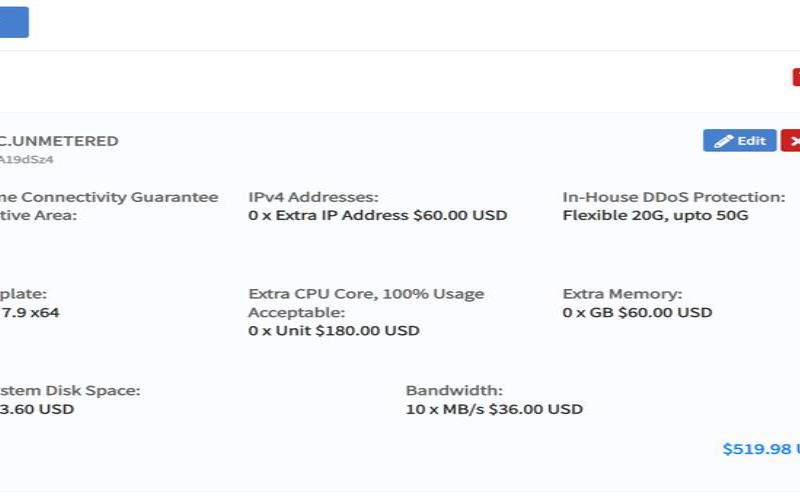The height and width of the screenshot is (500, 800).
Task: Select the 10 x MB/s $36.00 USD line
Action: [x=494, y=409]
